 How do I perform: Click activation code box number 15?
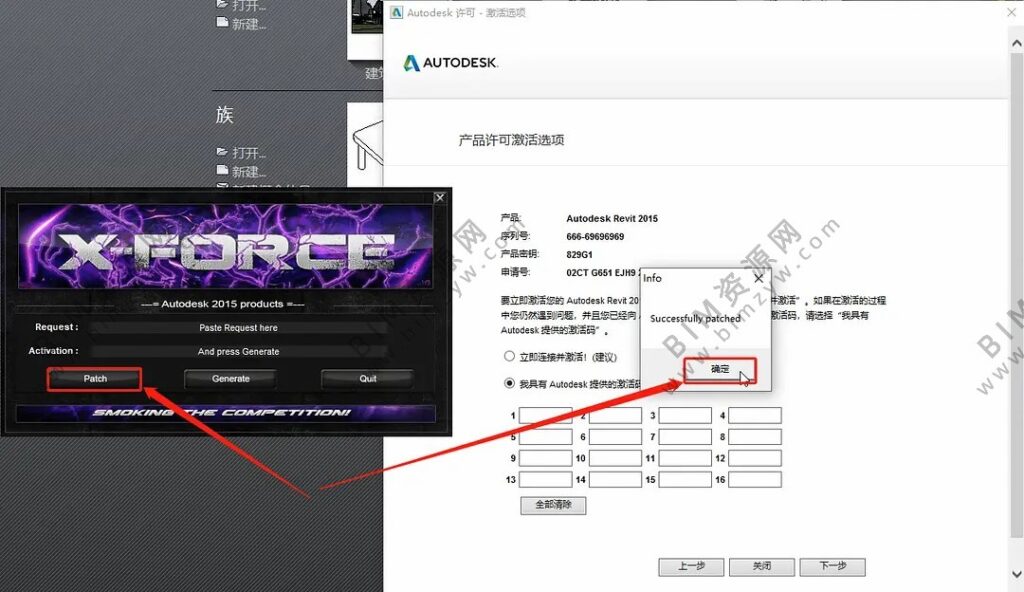(x=685, y=480)
